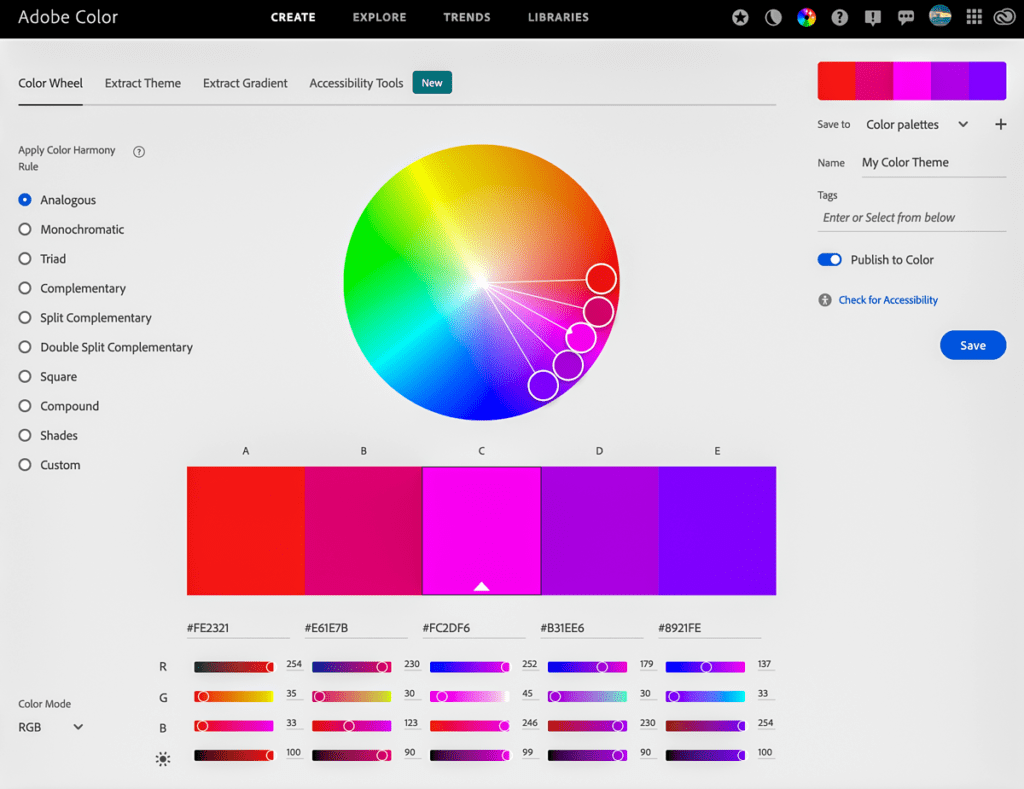Add a new library with plus icon
1024x789 pixels.
(x=1000, y=124)
